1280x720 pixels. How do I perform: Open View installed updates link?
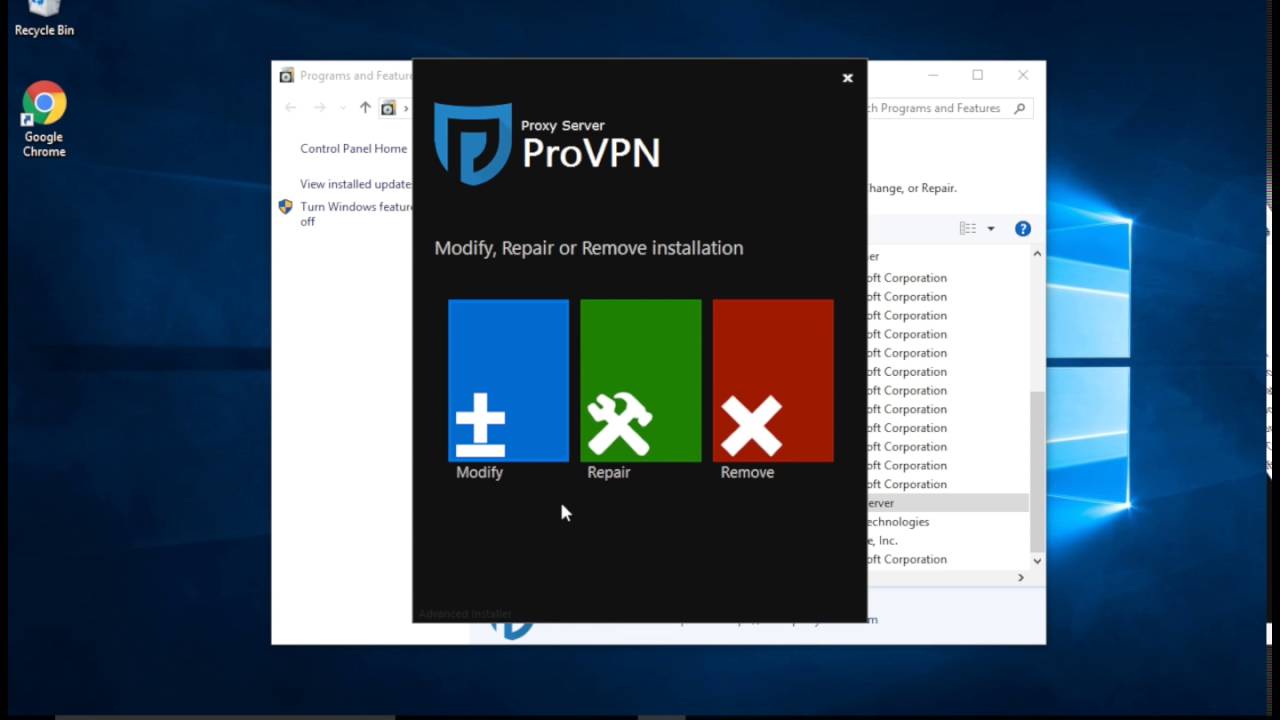pos(356,184)
